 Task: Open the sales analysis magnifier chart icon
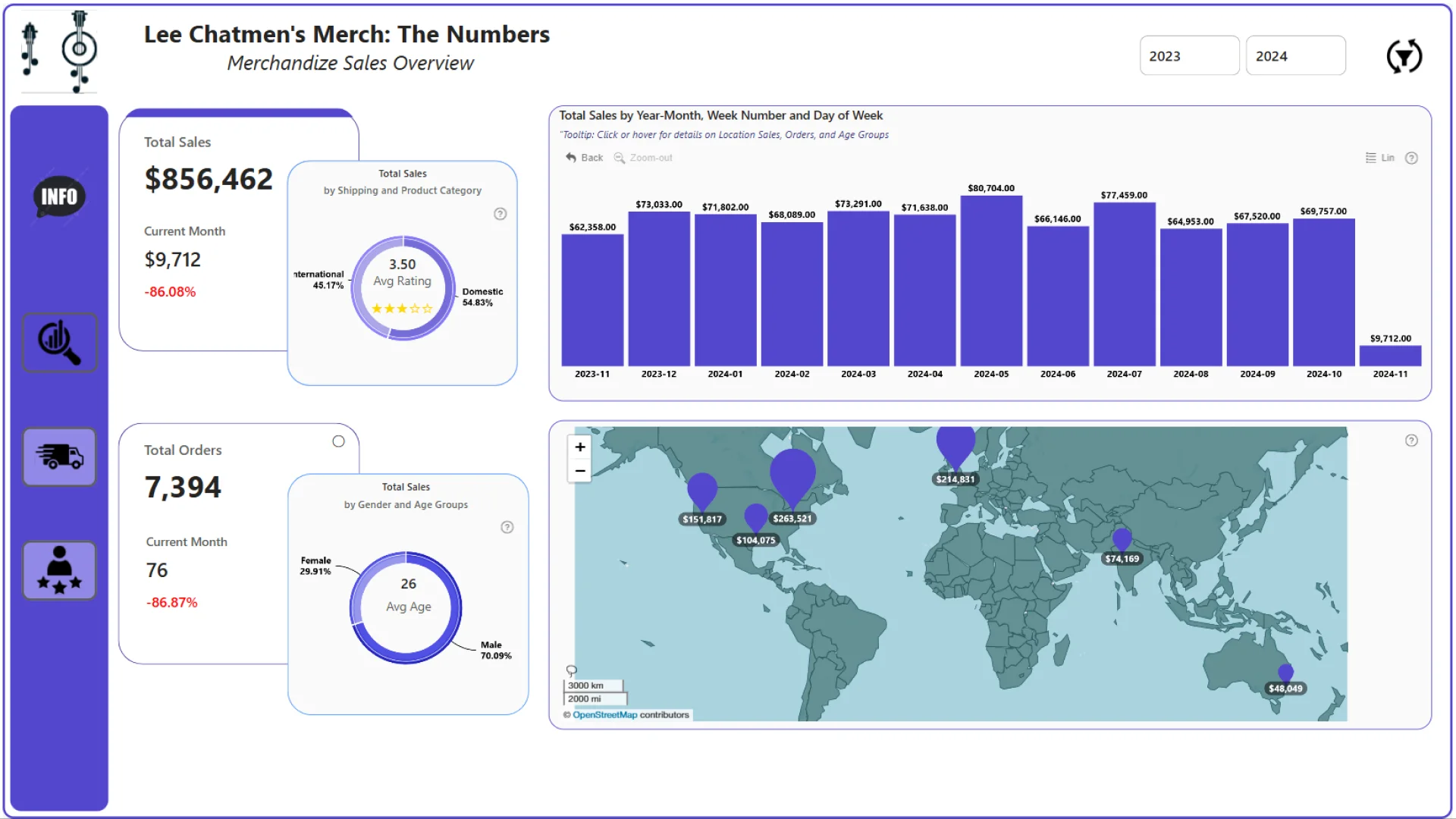[59, 343]
